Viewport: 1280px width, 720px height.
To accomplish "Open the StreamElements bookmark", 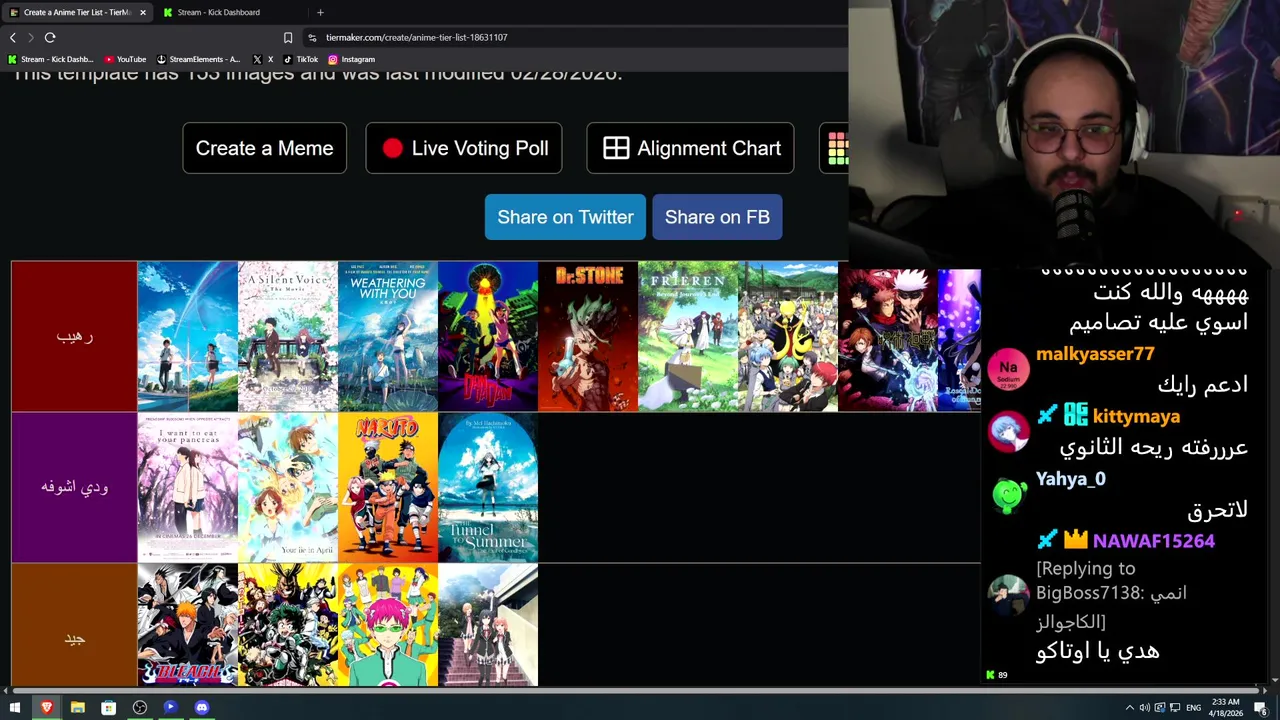I will click(x=198, y=59).
